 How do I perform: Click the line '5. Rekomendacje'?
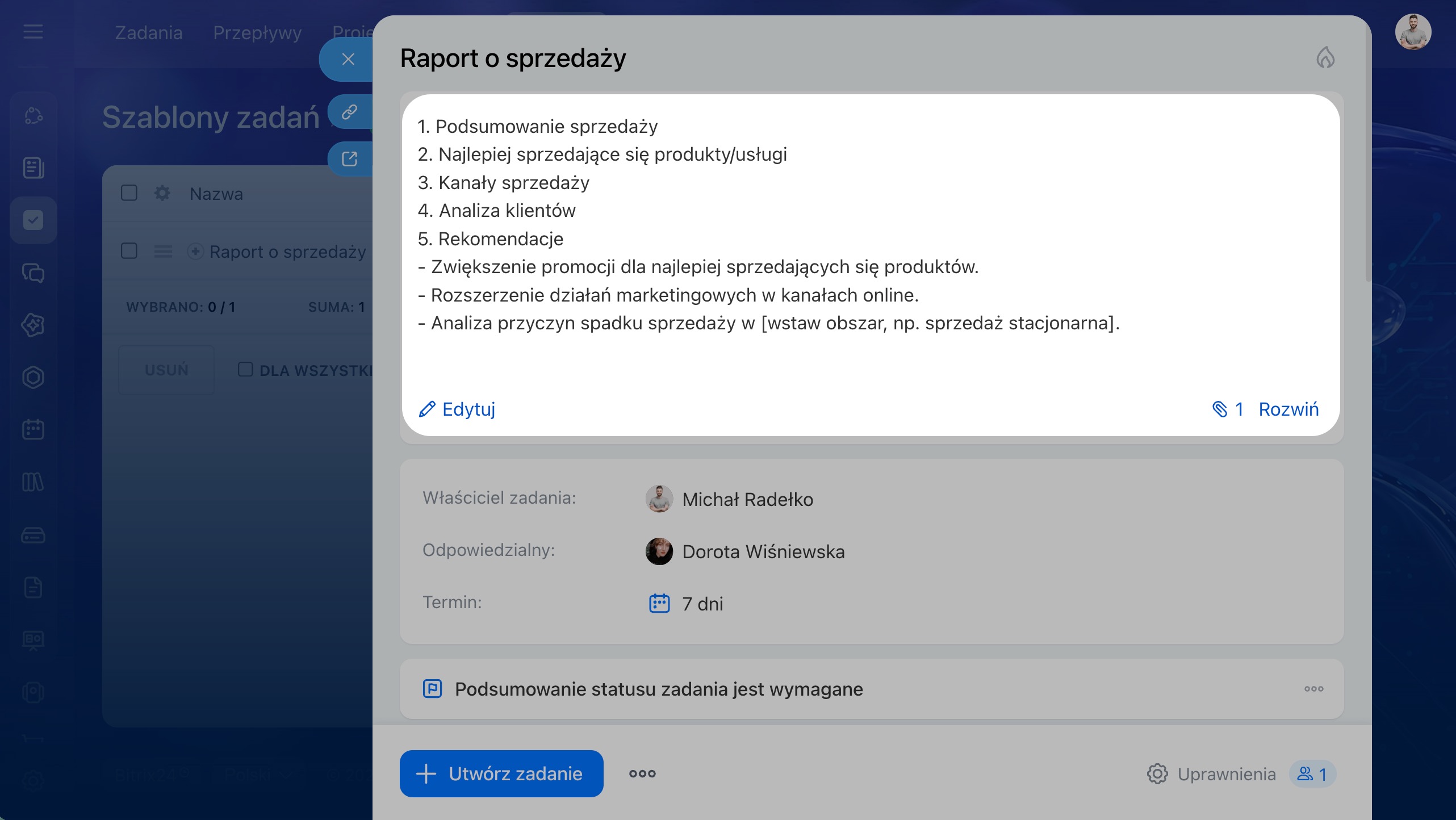490,239
